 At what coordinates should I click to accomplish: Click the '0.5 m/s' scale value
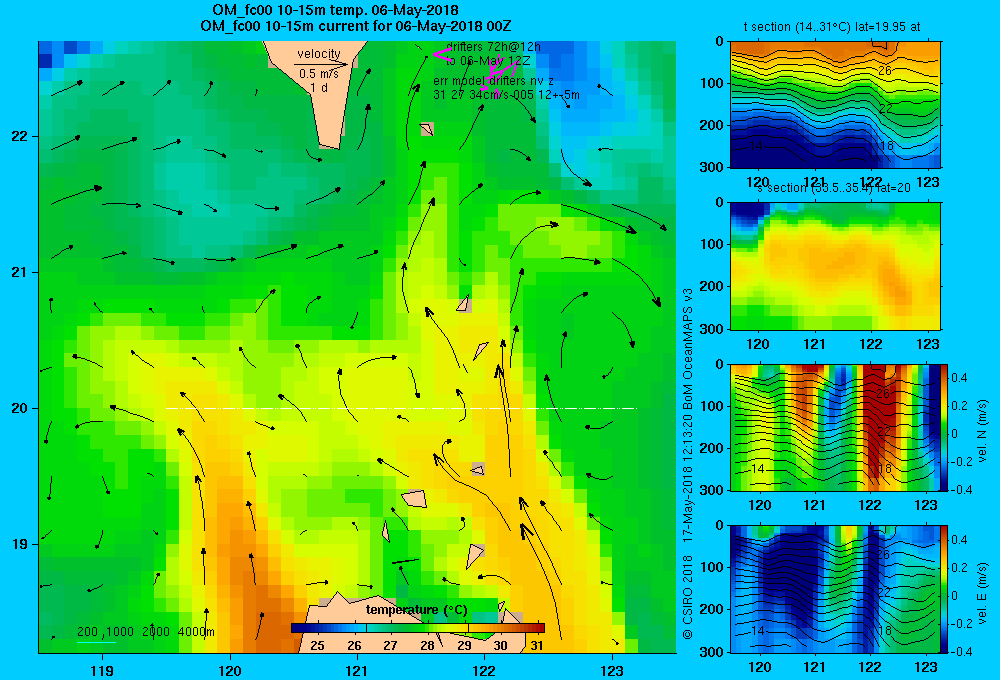click(319, 74)
